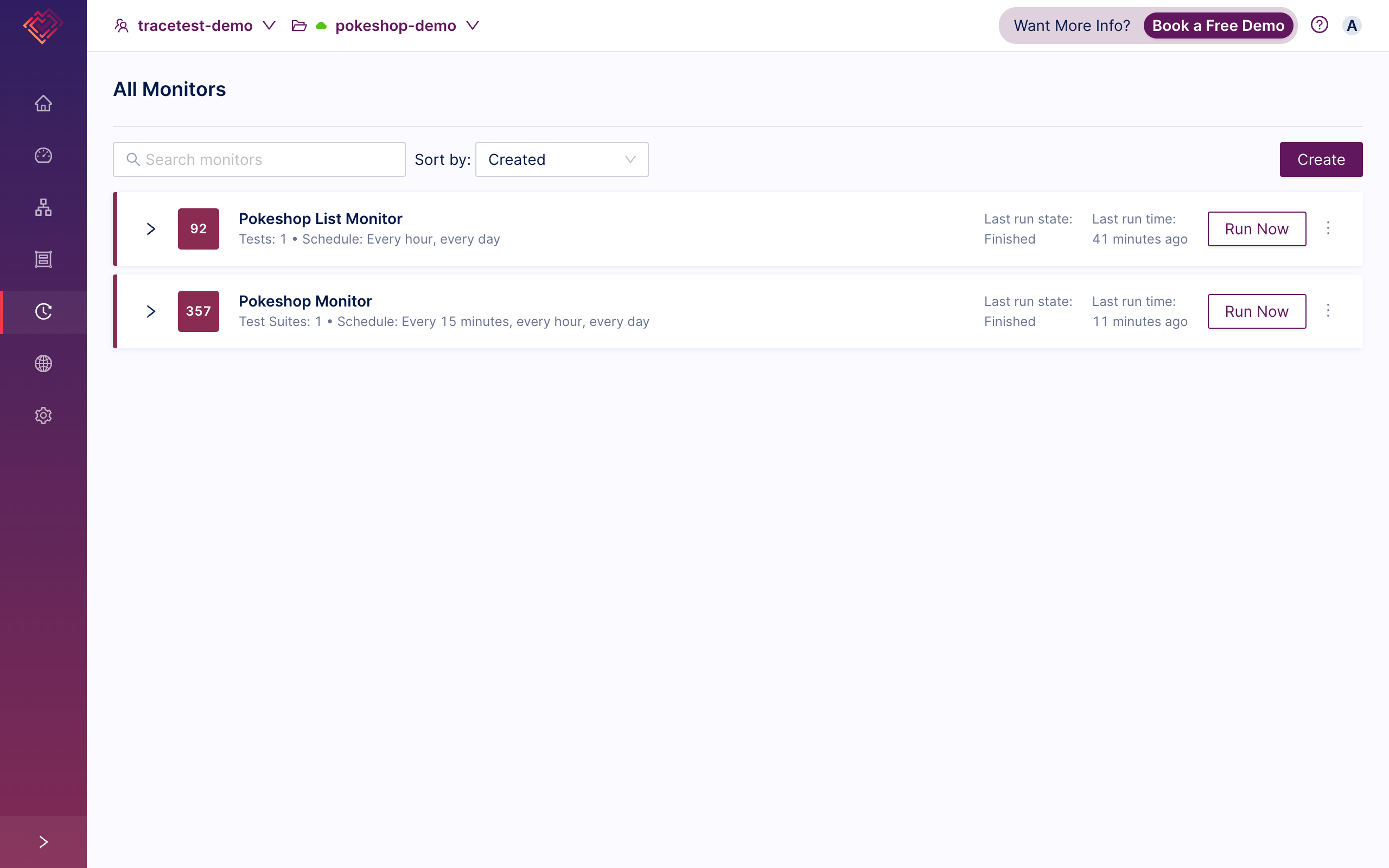Open the user avatar A menu
This screenshot has width=1389, height=868.
1352,26
